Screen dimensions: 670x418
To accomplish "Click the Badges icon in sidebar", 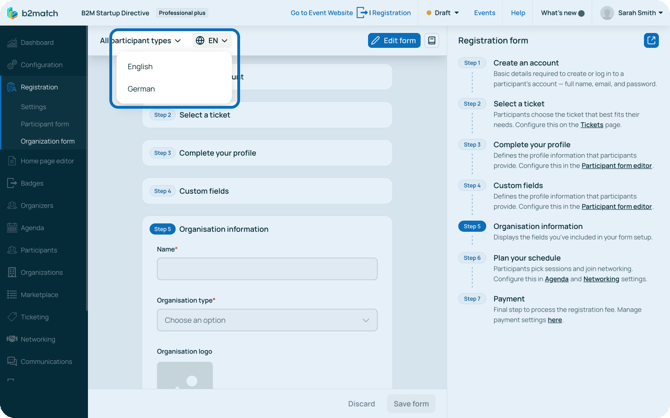I will pyautogui.click(x=12, y=183).
